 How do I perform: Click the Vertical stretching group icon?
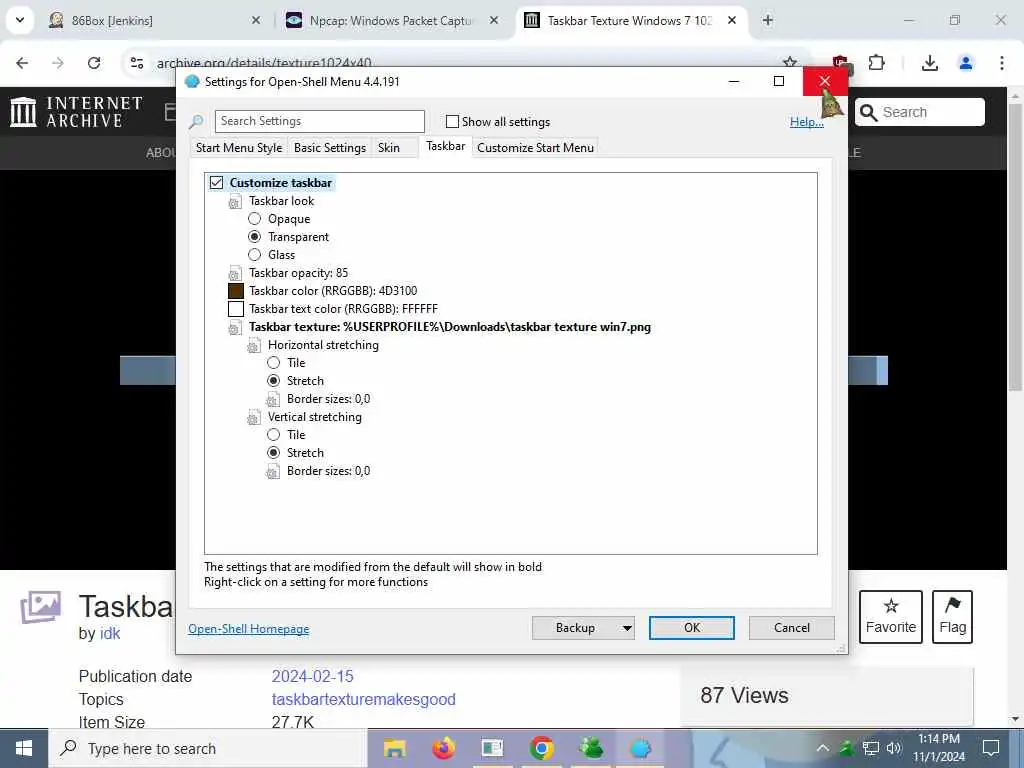pos(253,418)
